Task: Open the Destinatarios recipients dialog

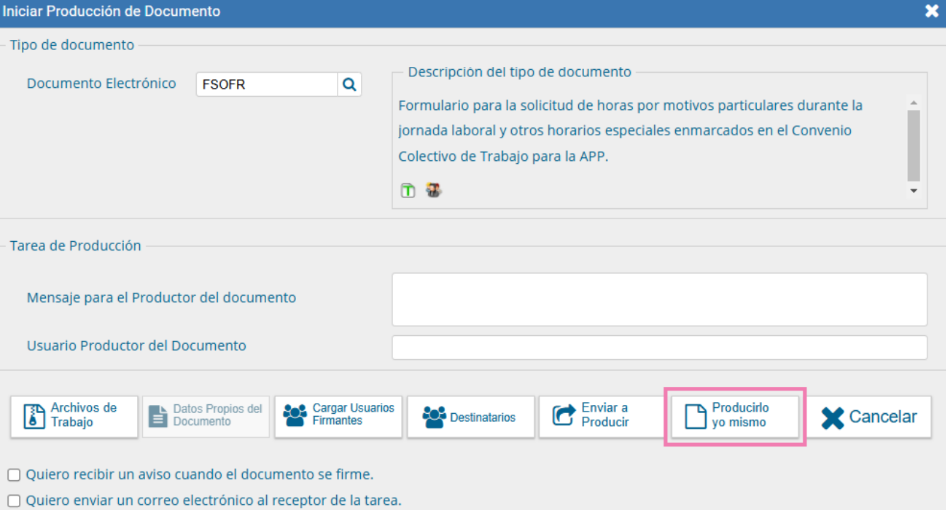Action: click(x=470, y=416)
